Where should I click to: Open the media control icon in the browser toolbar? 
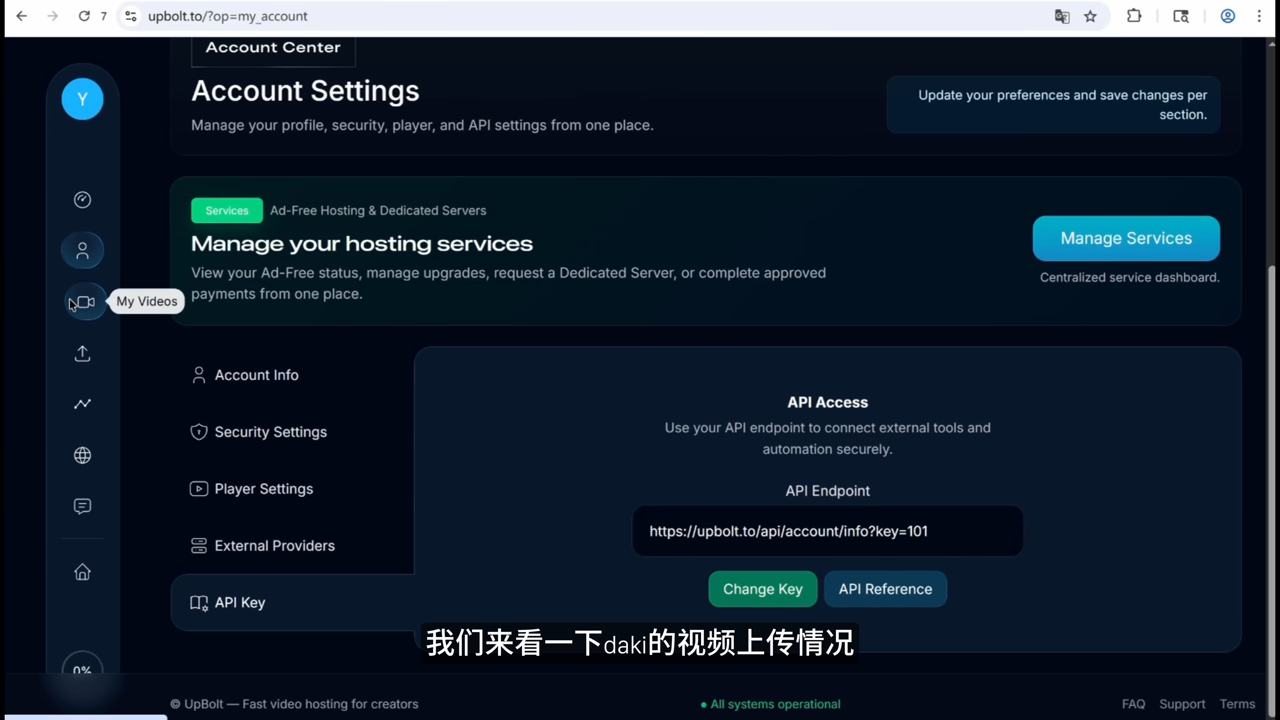coord(1181,16)
